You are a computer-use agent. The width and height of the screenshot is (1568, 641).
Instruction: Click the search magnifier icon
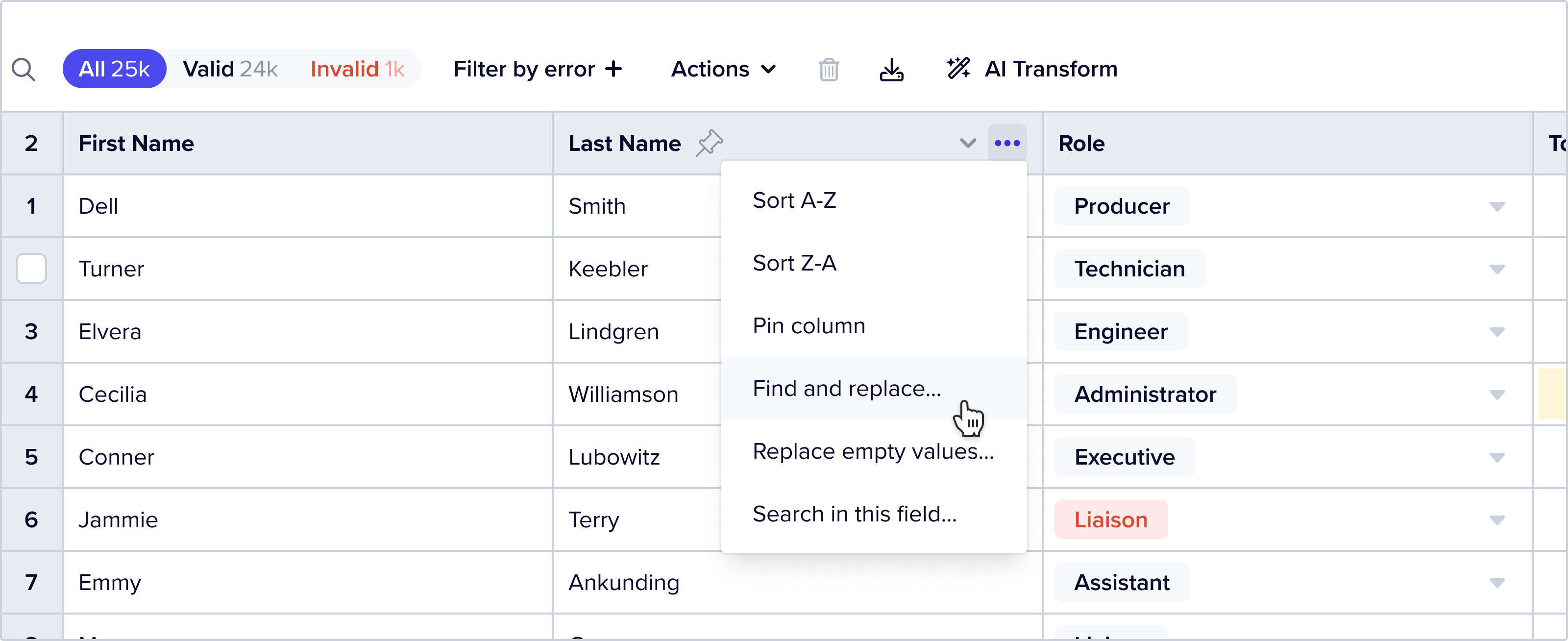[x=23, y=70]
